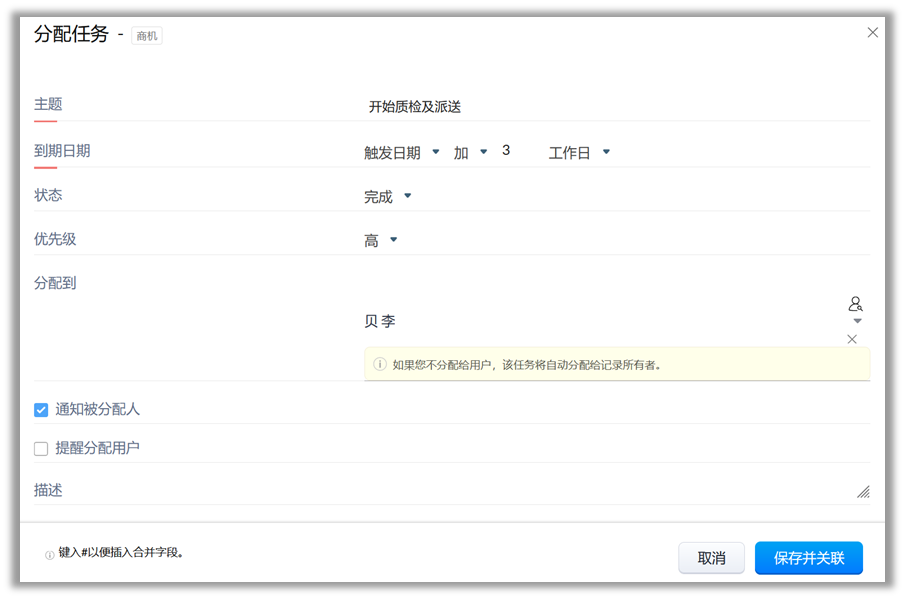The width and height of the screenshot is (905, 599).
Task: Uncheck the 通知被分配人 checkbox
Action: coord(41,410)
